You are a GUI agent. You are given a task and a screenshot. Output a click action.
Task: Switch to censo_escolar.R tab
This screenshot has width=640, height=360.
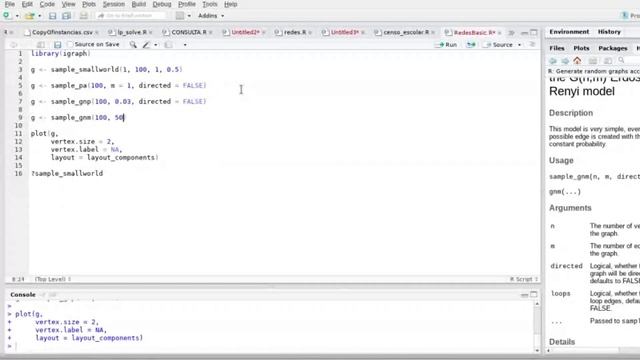[406, 32]
